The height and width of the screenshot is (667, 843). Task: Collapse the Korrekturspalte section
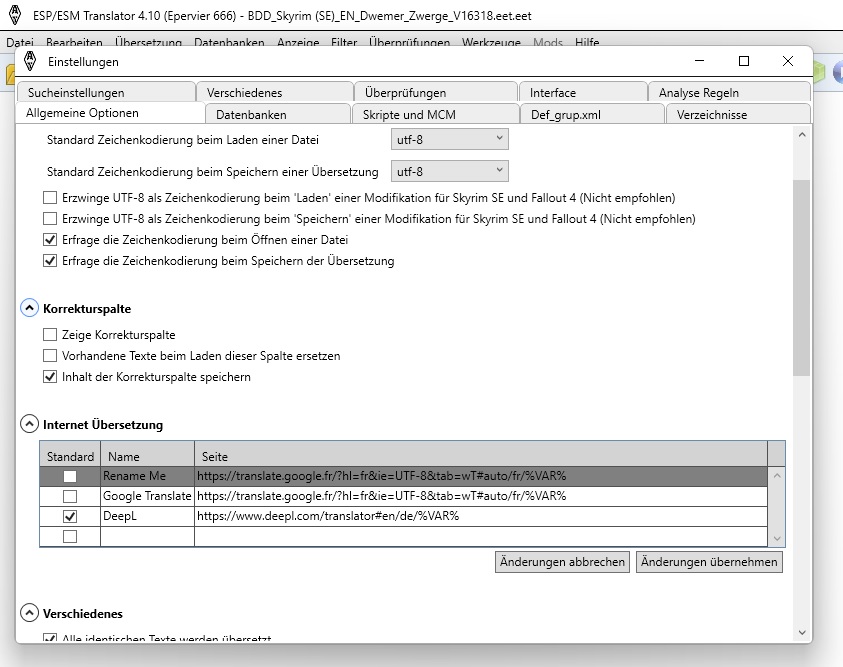(x=30, y=309)
